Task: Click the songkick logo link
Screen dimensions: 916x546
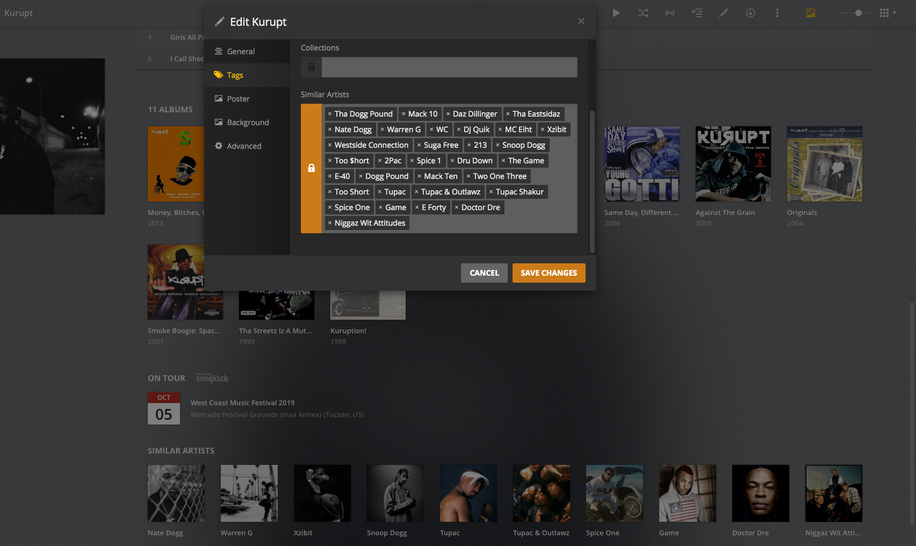Action: pos(211,378)
